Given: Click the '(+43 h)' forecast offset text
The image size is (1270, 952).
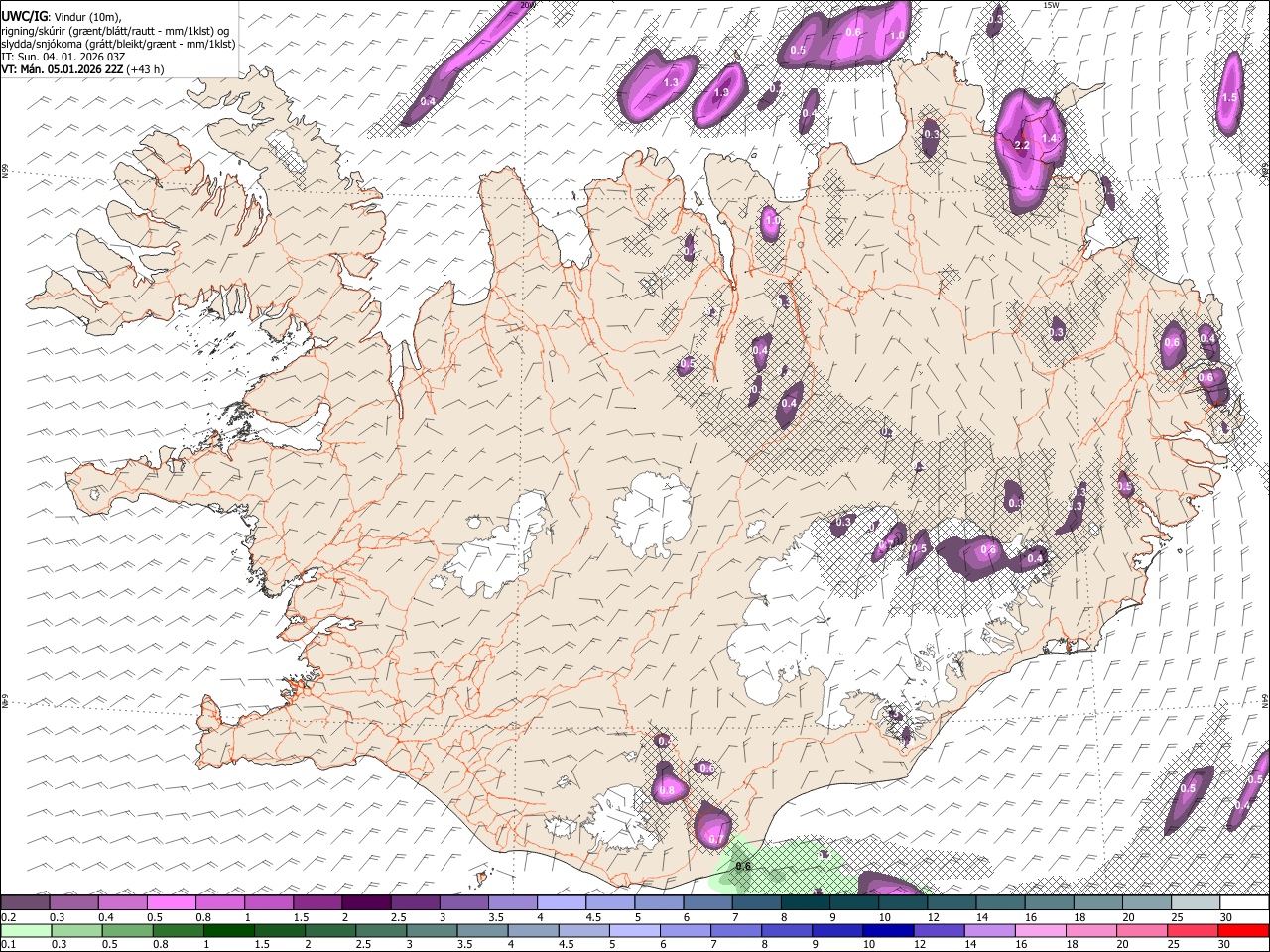Looking at the screenshot, I should pyautogui.click(x=146, y=69).
